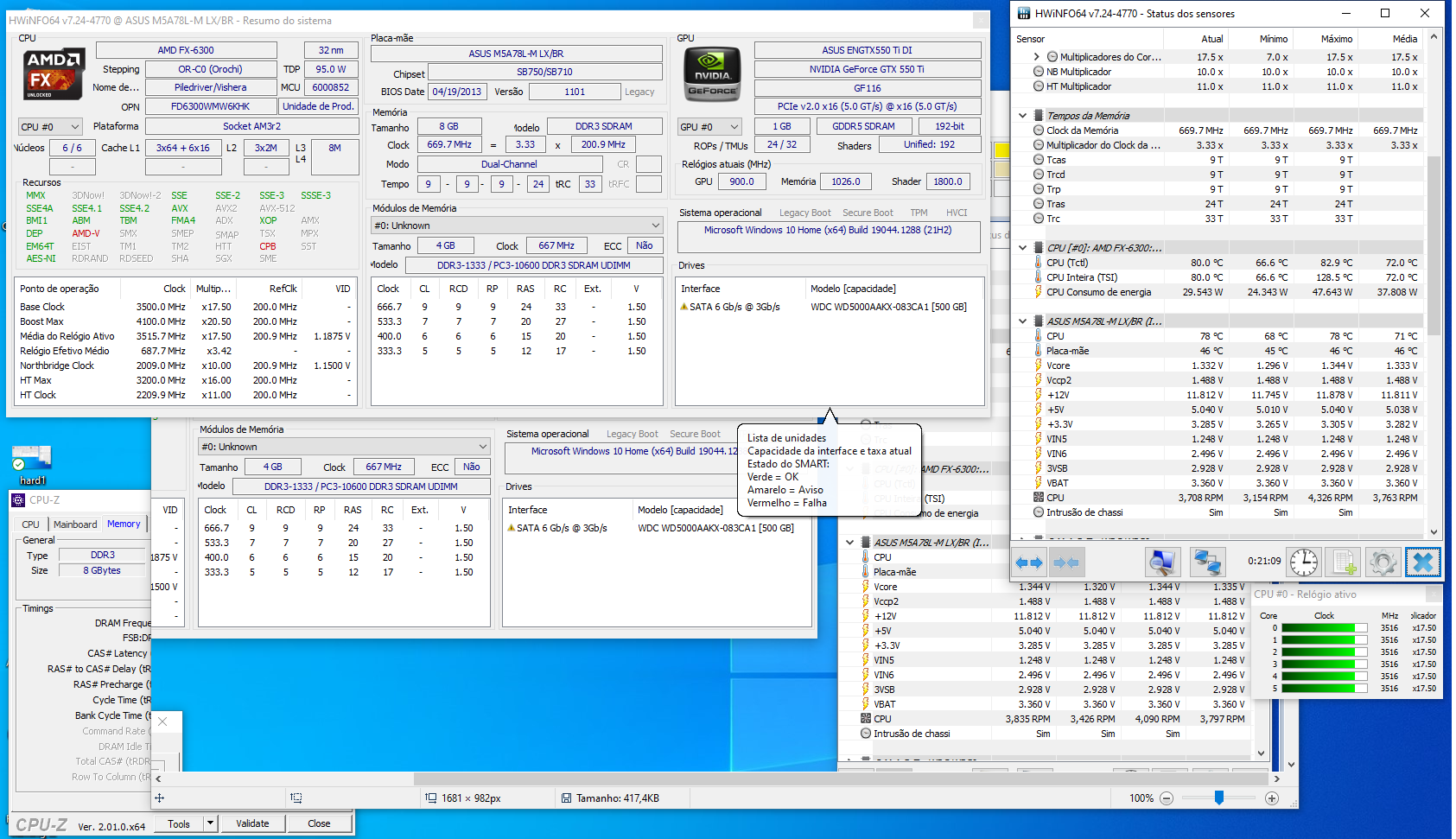Click the Mínimo column header
The height and width of the screenshot is (839, 1456).
(x=1260, y=39)
